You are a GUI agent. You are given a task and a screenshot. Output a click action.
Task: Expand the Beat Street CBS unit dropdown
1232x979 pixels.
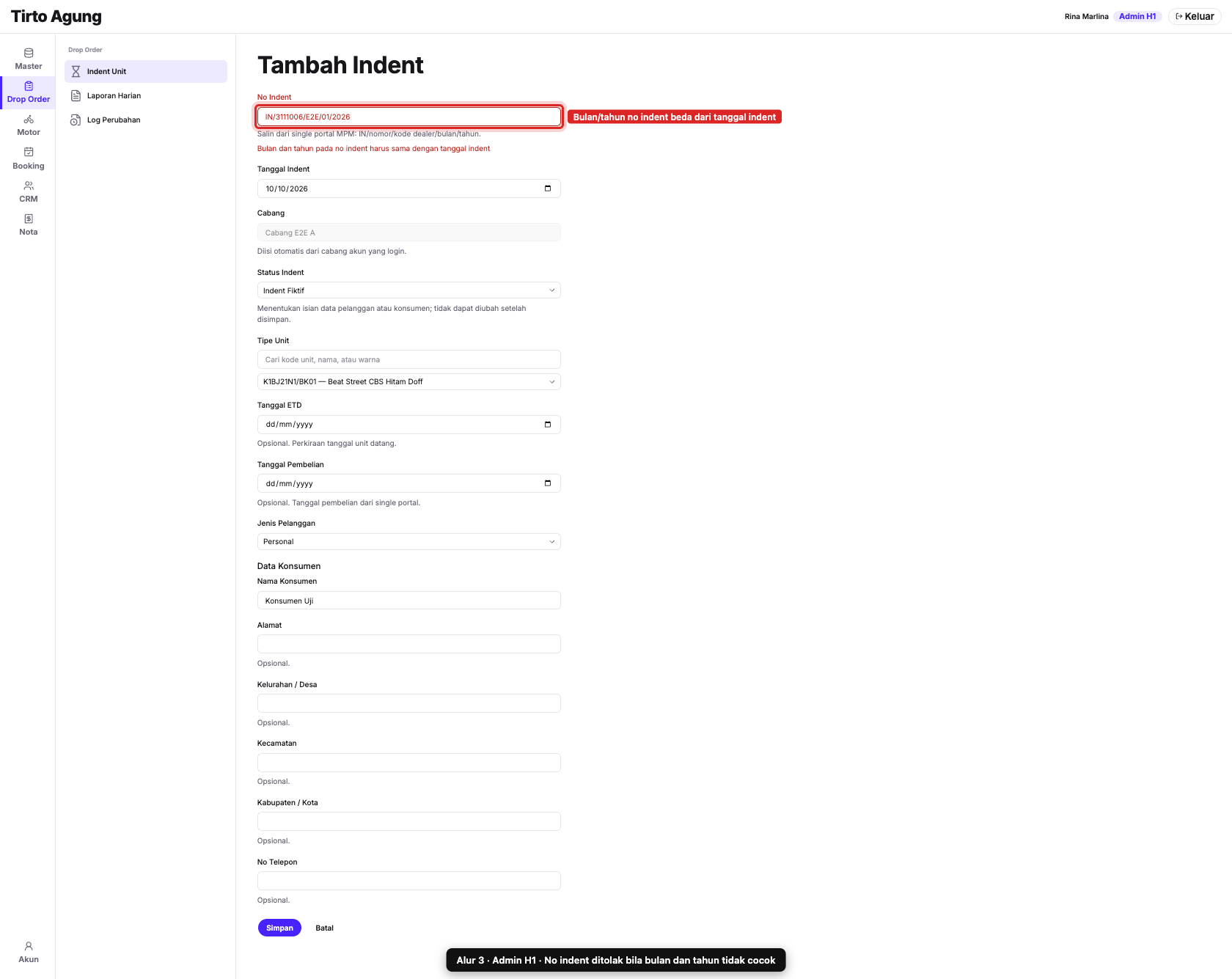point(409,381)
